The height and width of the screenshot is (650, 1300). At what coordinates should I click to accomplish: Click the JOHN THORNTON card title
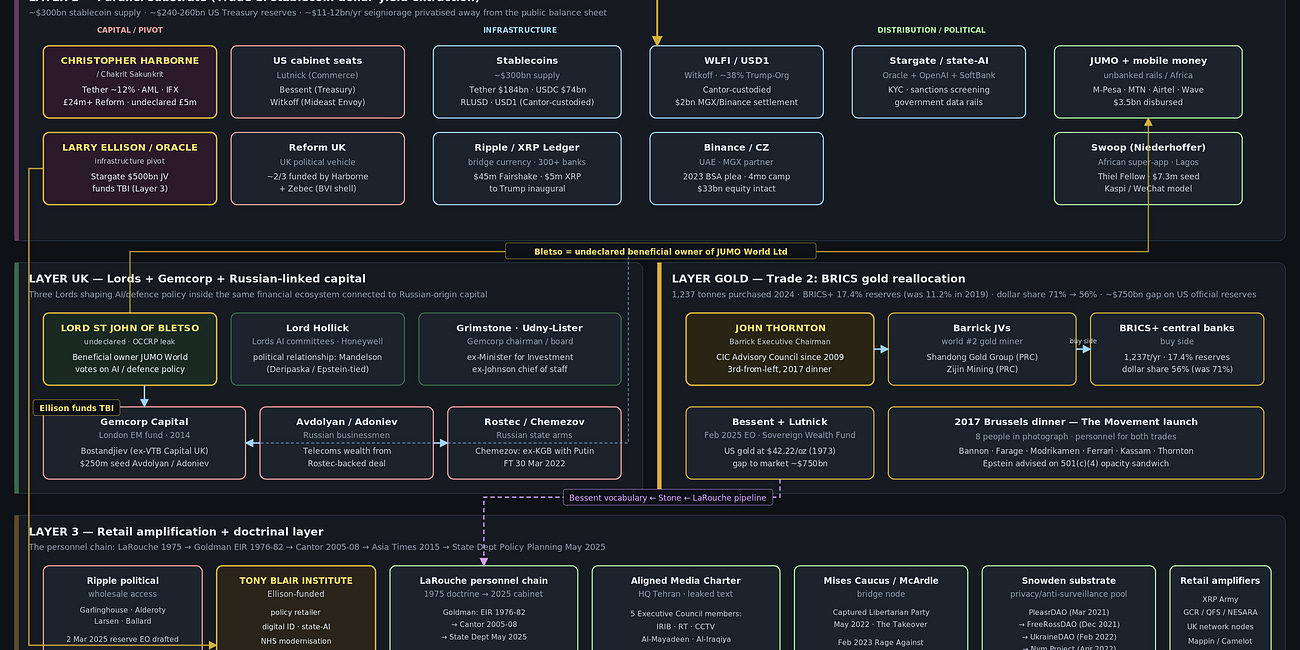tap(780, 328)
